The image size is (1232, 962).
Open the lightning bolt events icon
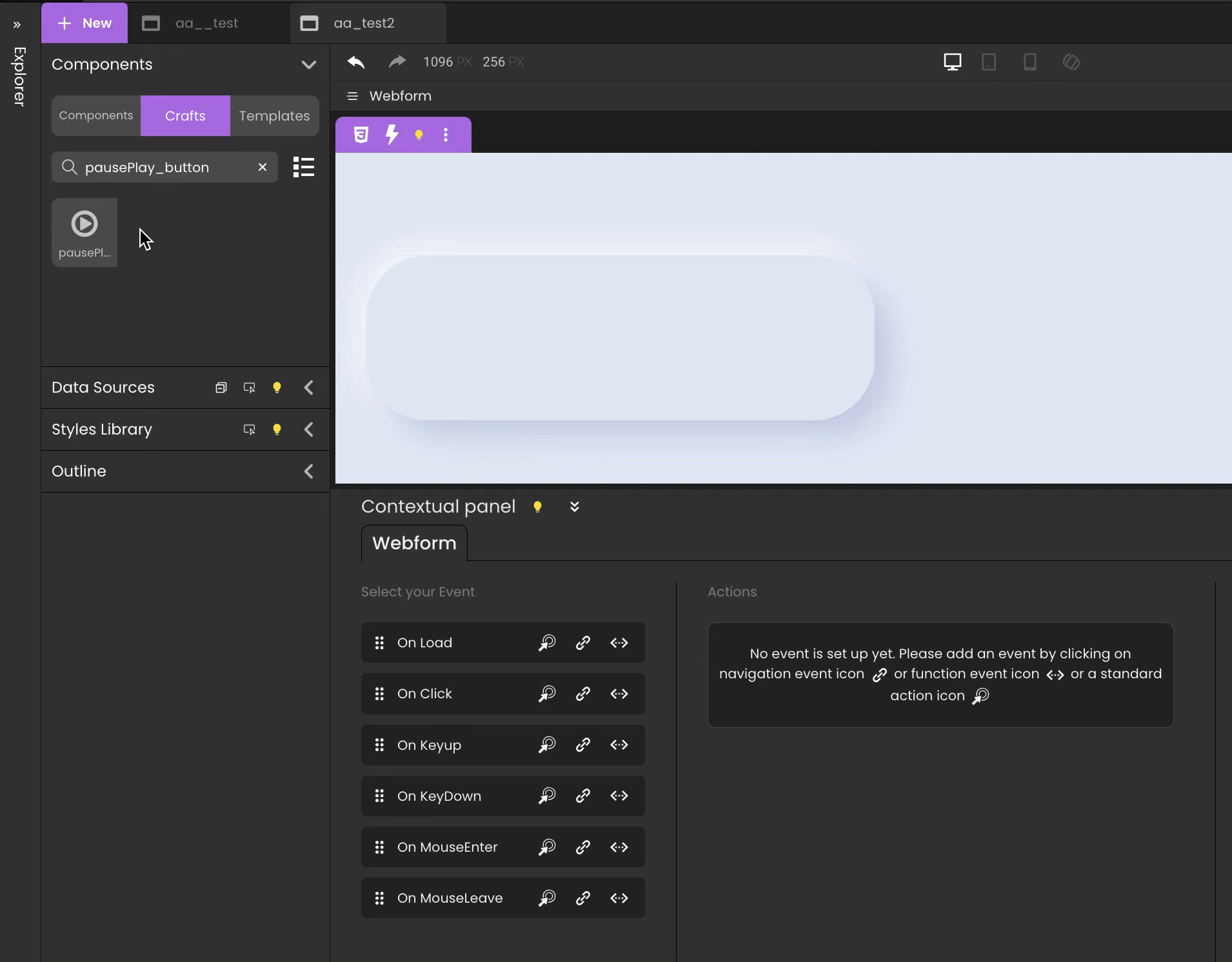tap(392, 135)
